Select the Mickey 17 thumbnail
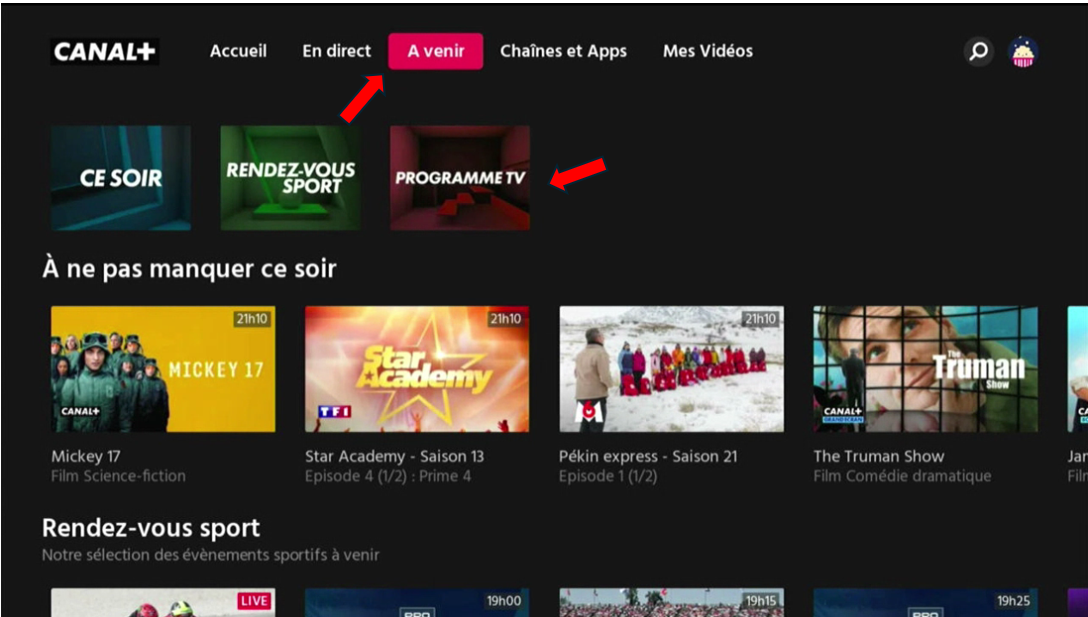This screenshot has height=617, width=1088. [x=163, y=369]
